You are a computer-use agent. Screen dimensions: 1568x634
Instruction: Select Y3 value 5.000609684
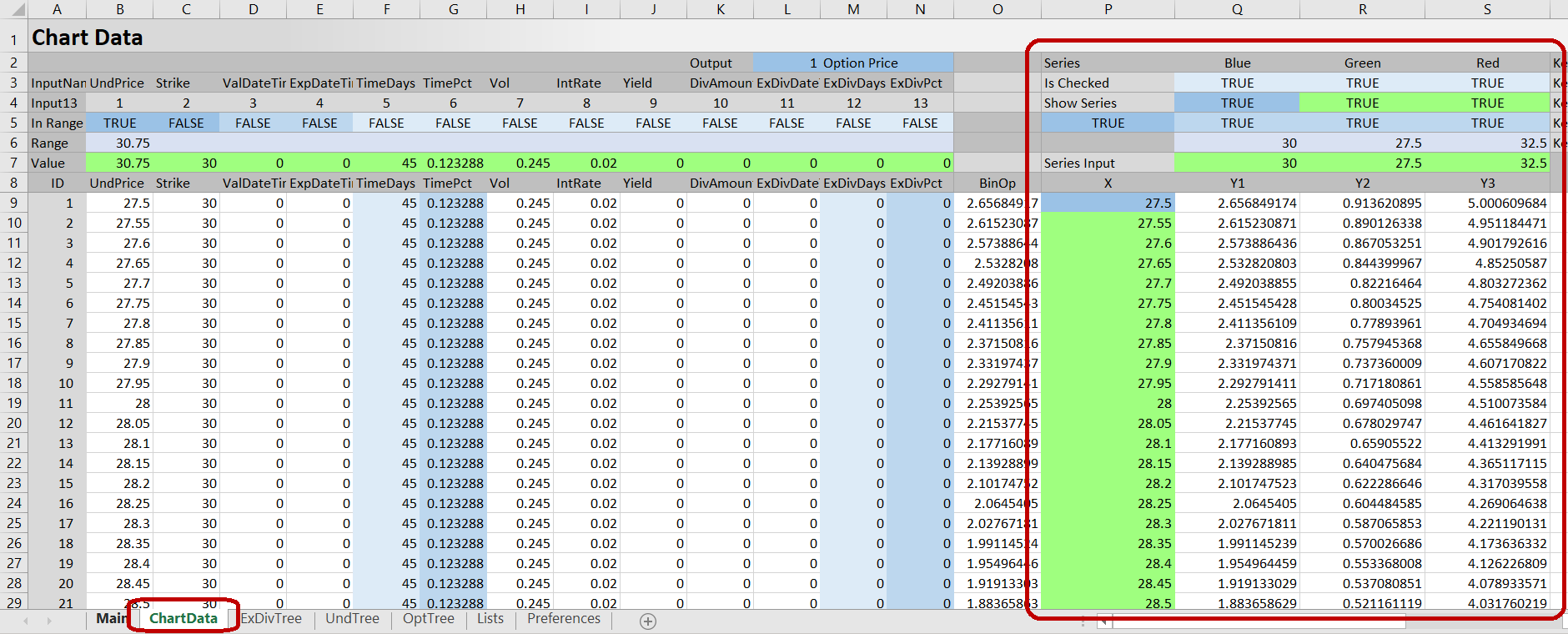tap(1487, 203)
